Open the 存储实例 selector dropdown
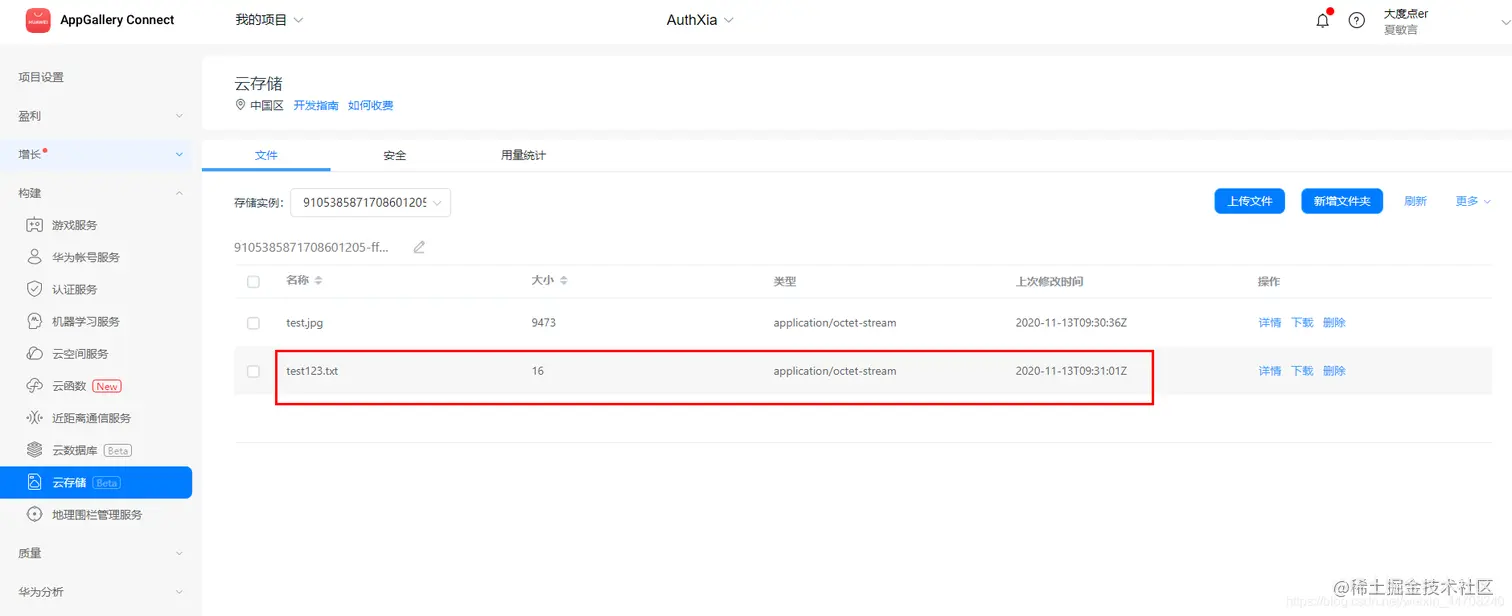Screen dimensions: 1512x616 coord(370,202)
